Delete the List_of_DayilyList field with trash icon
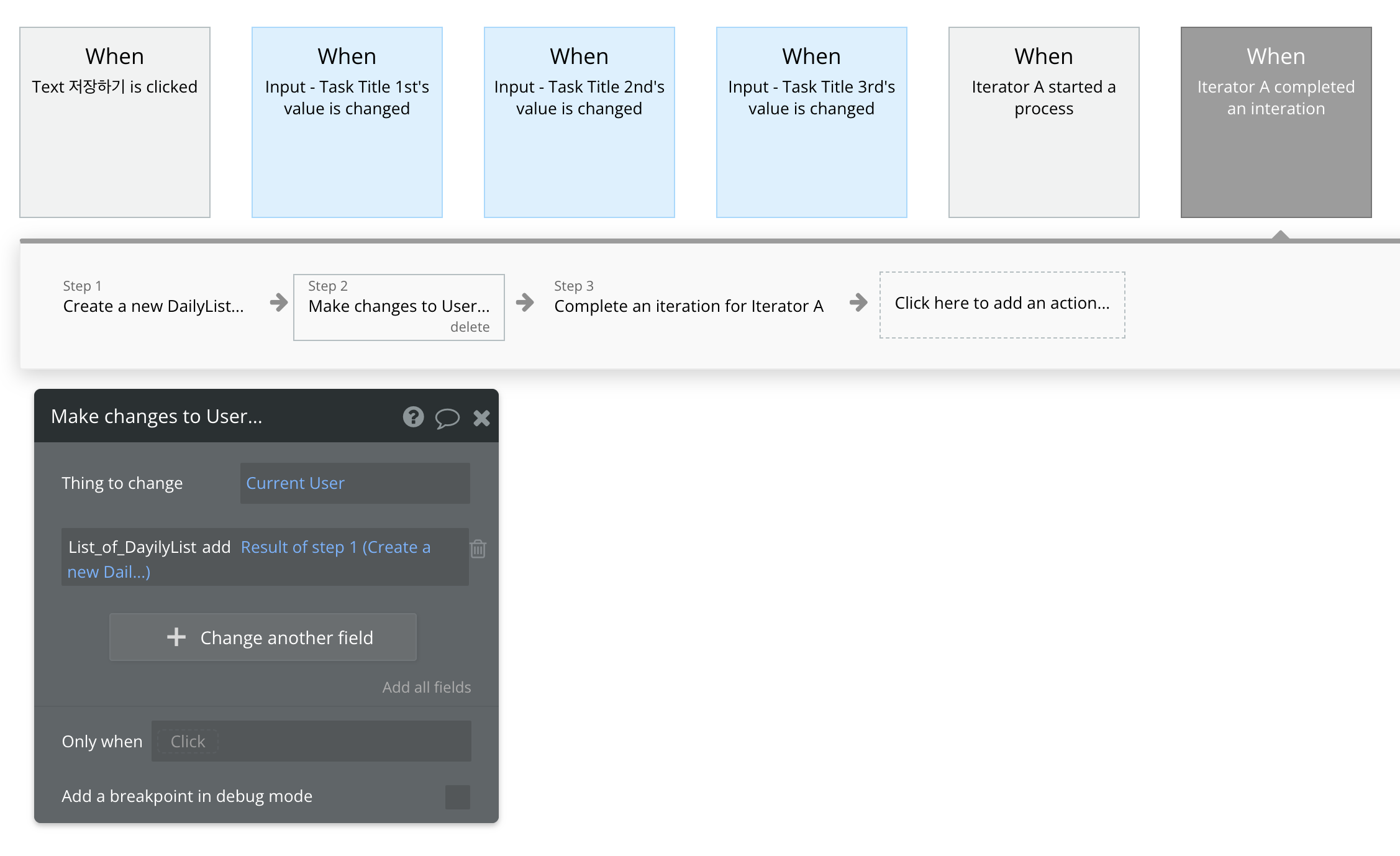This screenshot has width=1400, height=856. (478, 549)
